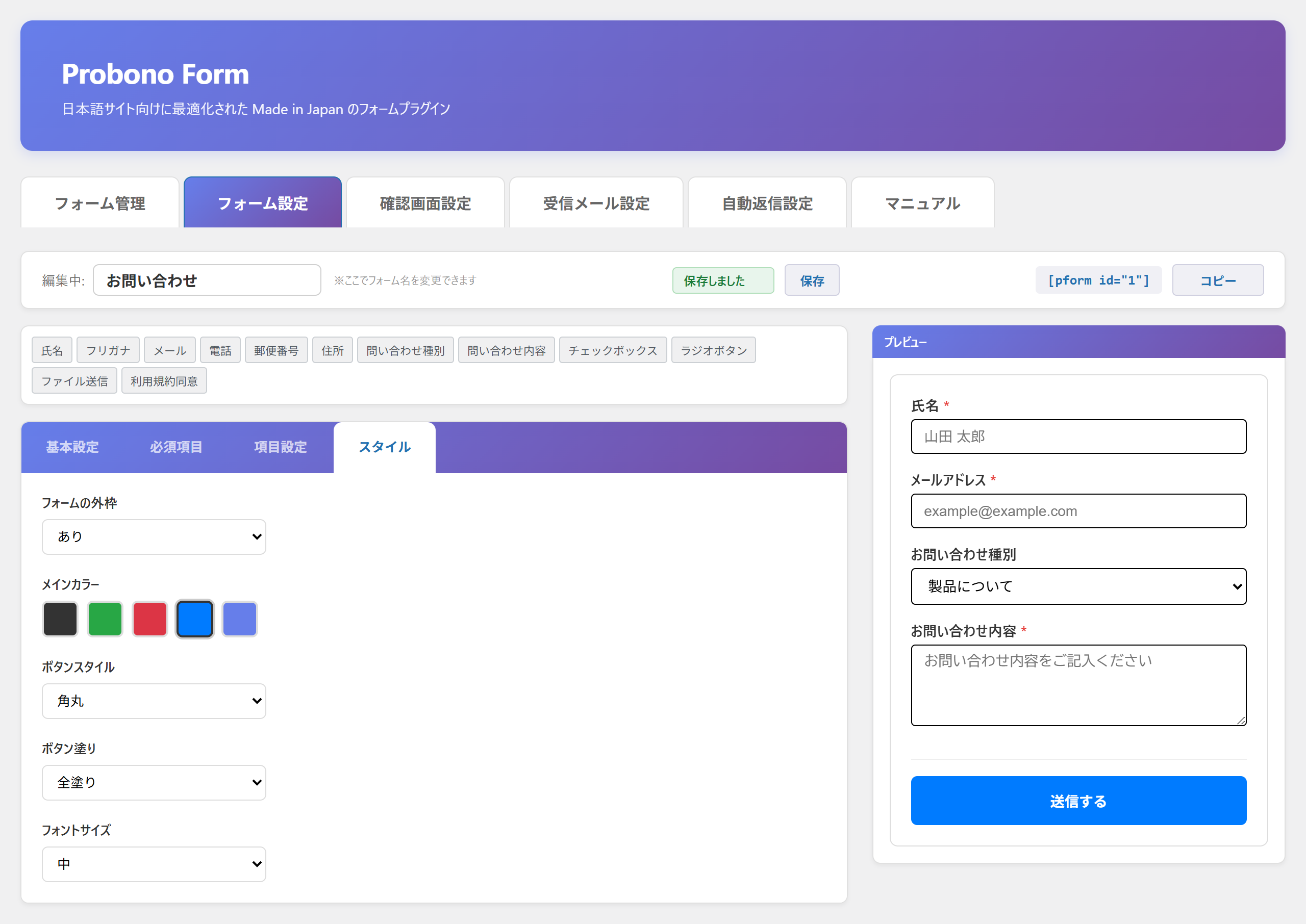Screen dimensions: 1306x924
Task: Click the お問い合わせ内容 textarea
Action: click(x=1078, y=685)
